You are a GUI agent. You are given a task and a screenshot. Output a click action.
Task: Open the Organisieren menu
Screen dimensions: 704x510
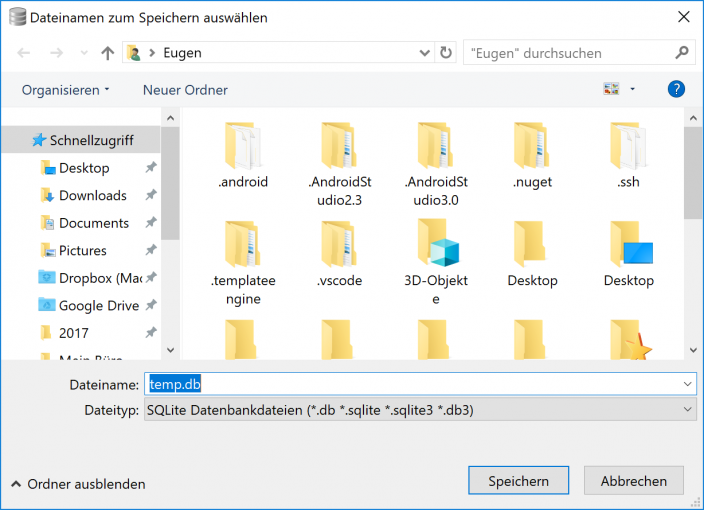[x=65, y=90]
